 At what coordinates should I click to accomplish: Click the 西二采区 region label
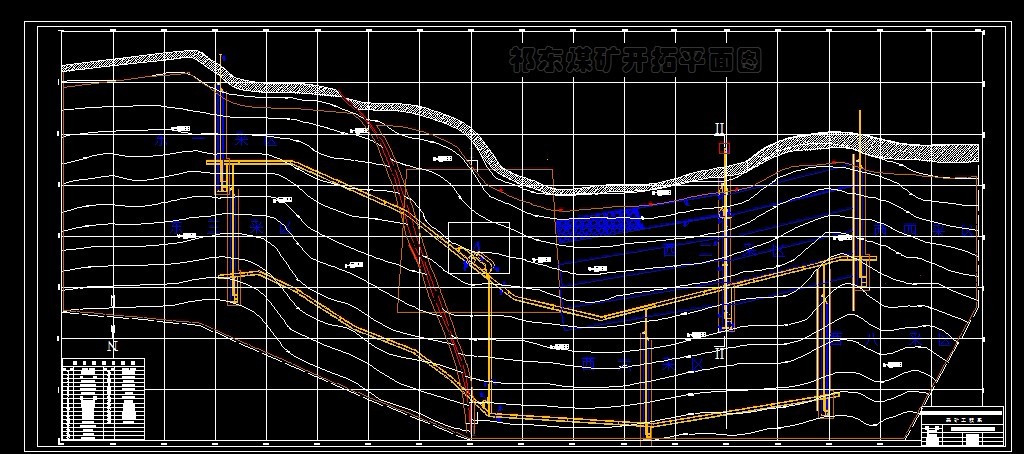[x=724, y=251]
